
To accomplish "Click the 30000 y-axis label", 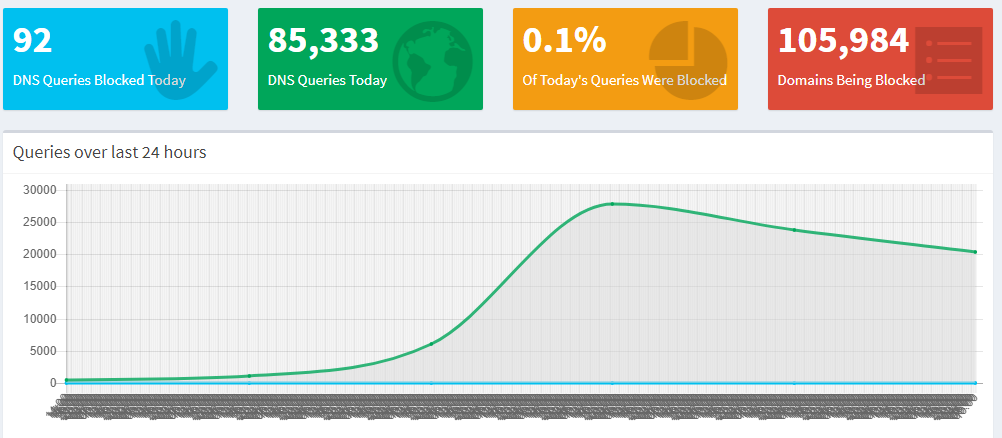I will point(40,190).
